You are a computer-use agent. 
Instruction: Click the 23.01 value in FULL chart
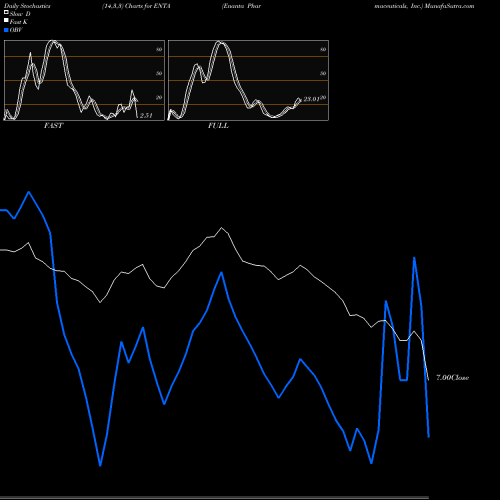[x=311, y=99]
